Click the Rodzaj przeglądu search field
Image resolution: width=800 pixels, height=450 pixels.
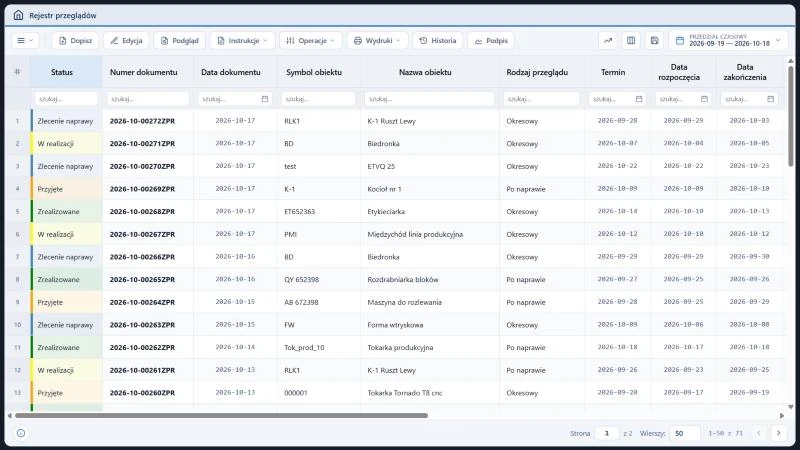(541, 98)
